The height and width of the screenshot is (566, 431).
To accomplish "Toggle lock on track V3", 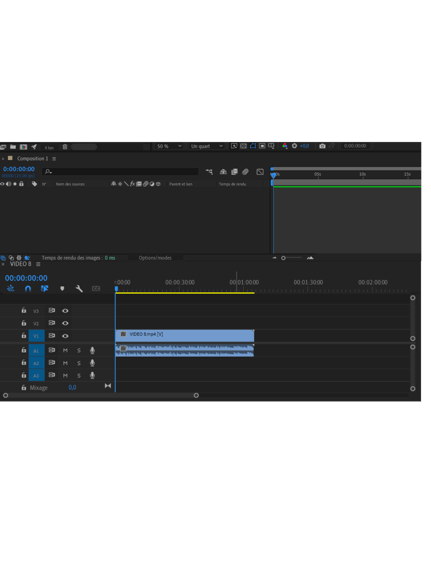I will (x=24, y=310).
